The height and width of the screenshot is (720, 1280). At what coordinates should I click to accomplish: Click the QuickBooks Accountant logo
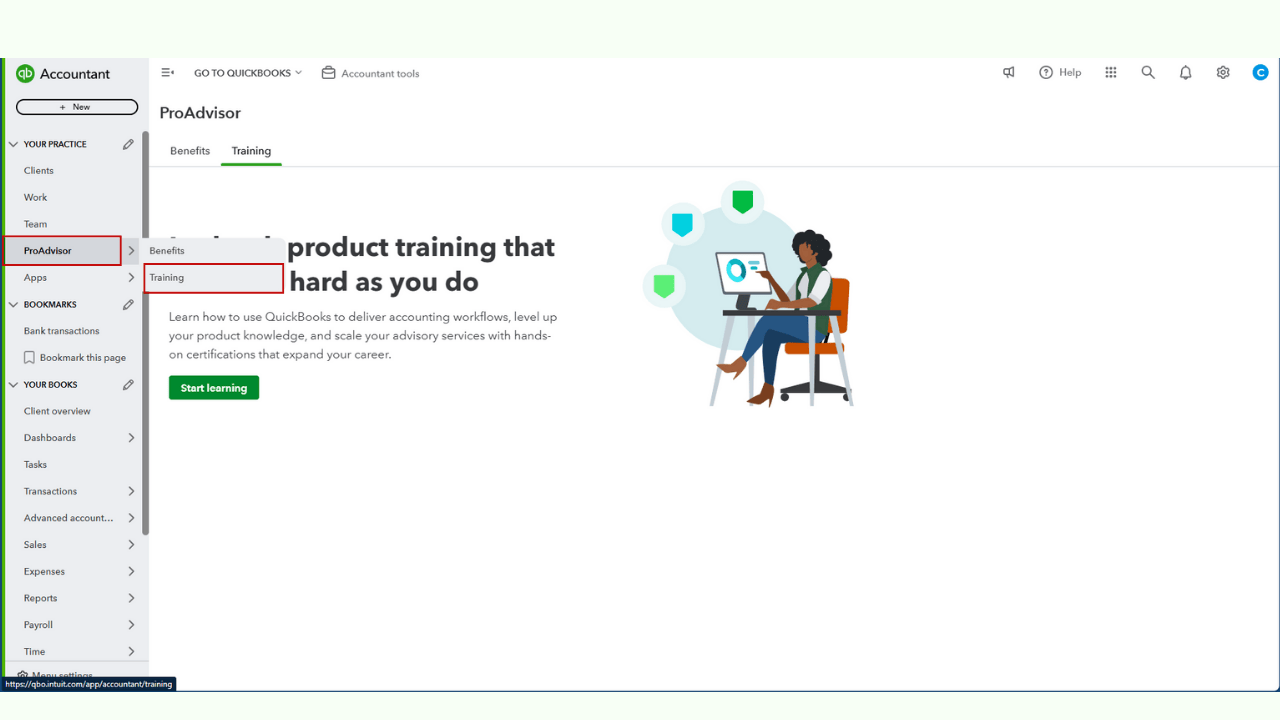click(63, 74)
